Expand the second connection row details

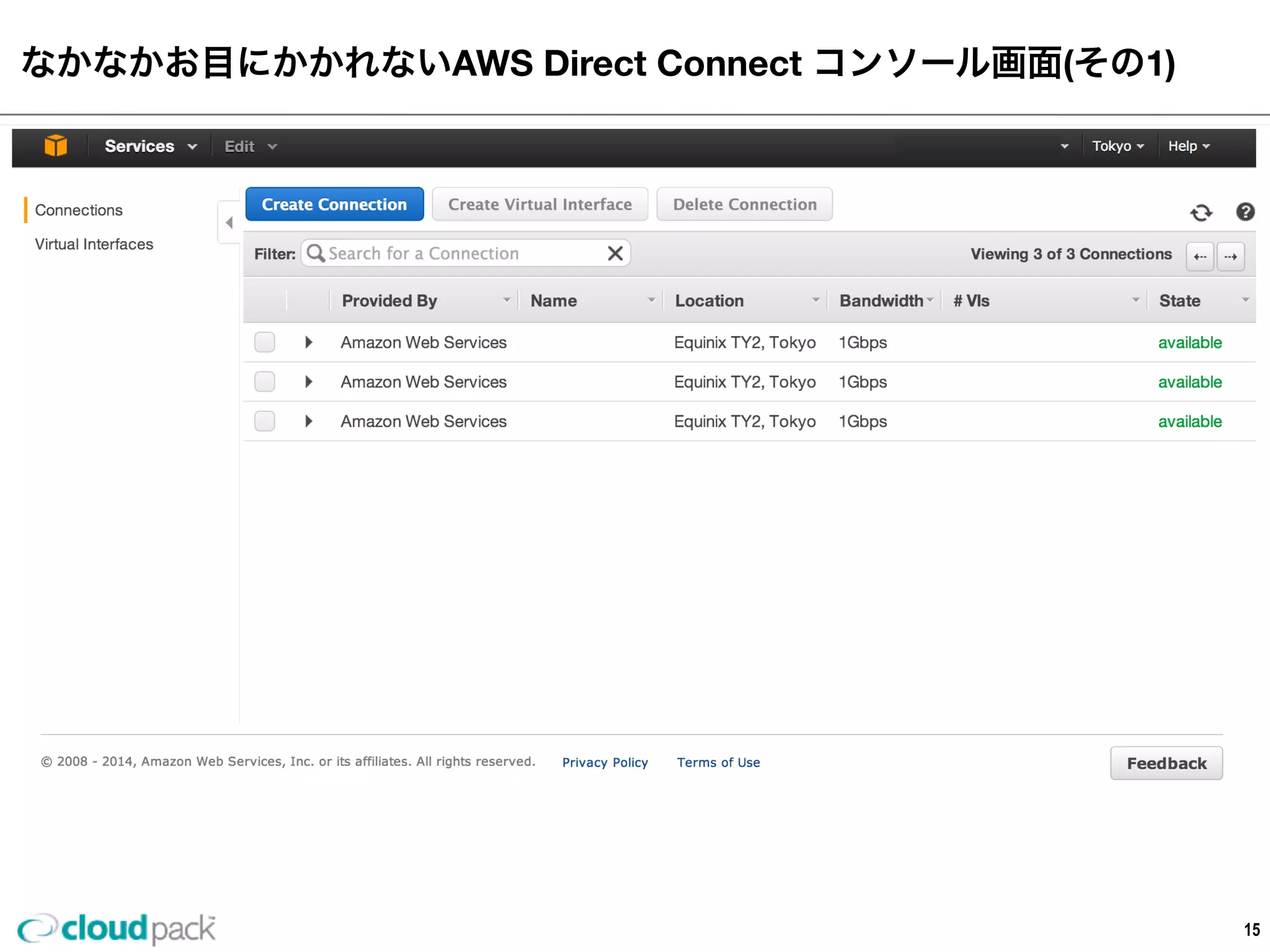[308, 382]
